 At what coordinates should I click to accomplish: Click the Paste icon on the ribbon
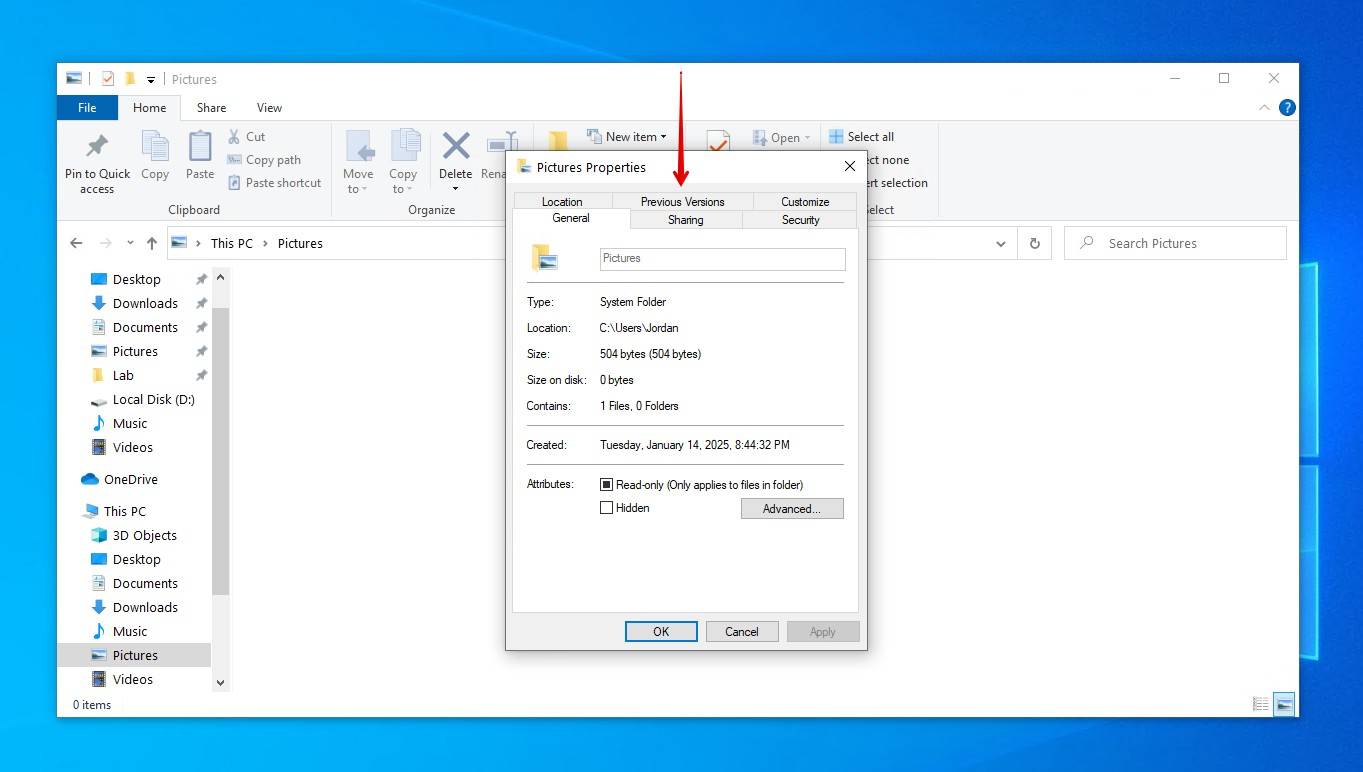(x=199, y=155)
